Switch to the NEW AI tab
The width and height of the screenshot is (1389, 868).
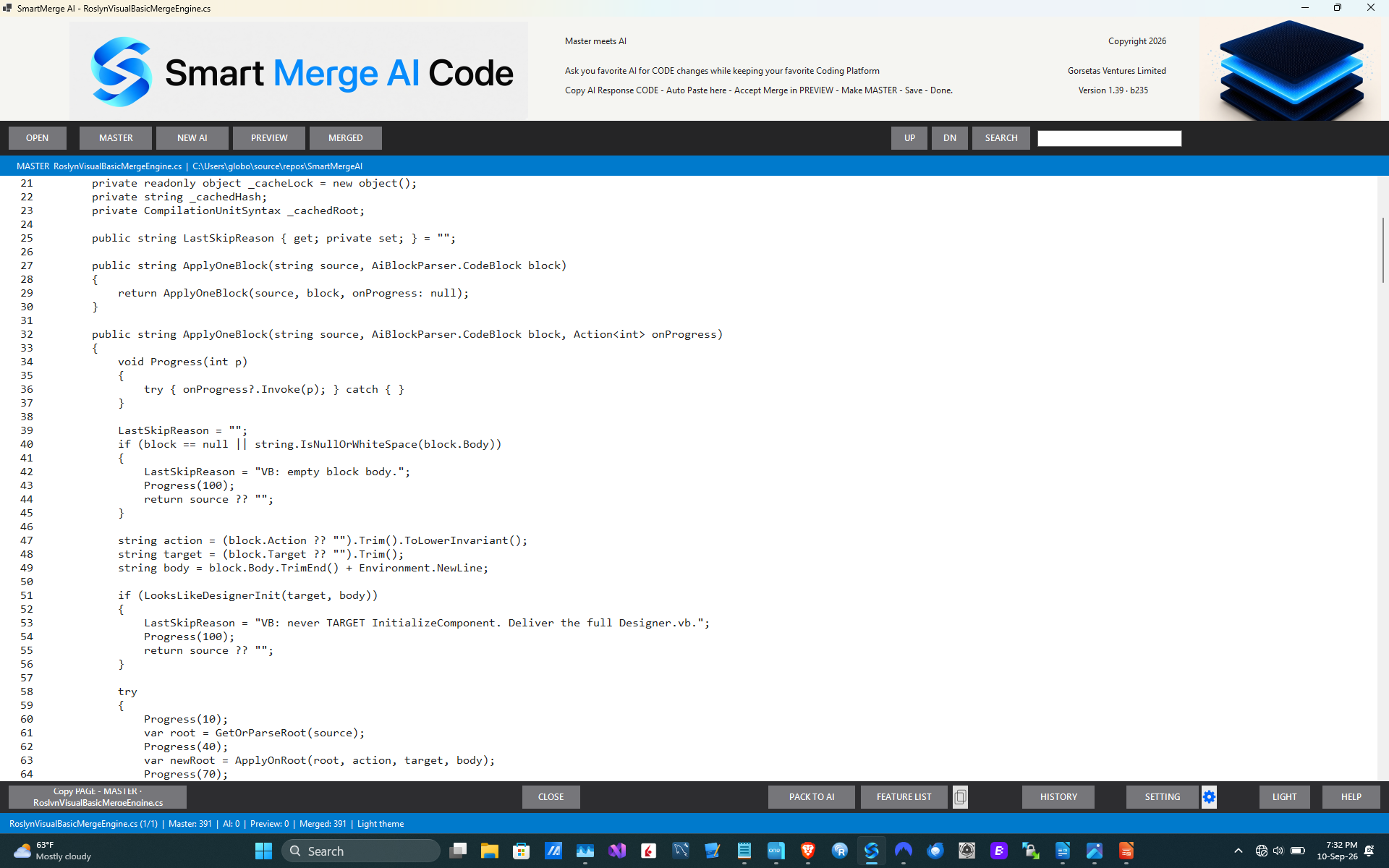coord(192,137)
